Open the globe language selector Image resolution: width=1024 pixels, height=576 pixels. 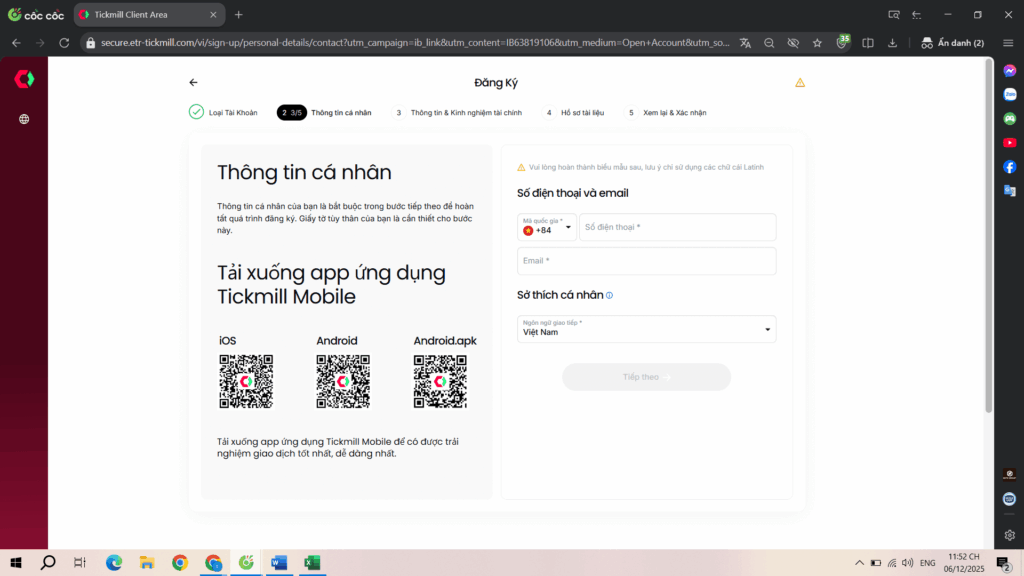24,119
